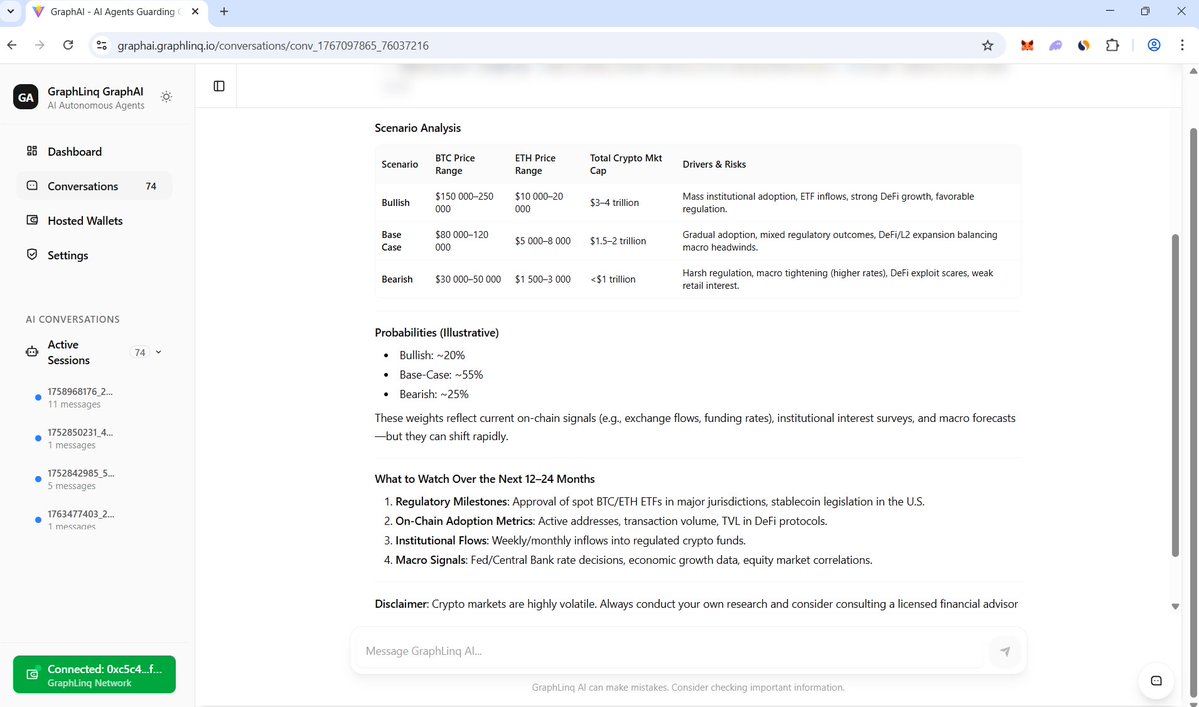Click the ETH Price Range column header

[x=535, y=164]
